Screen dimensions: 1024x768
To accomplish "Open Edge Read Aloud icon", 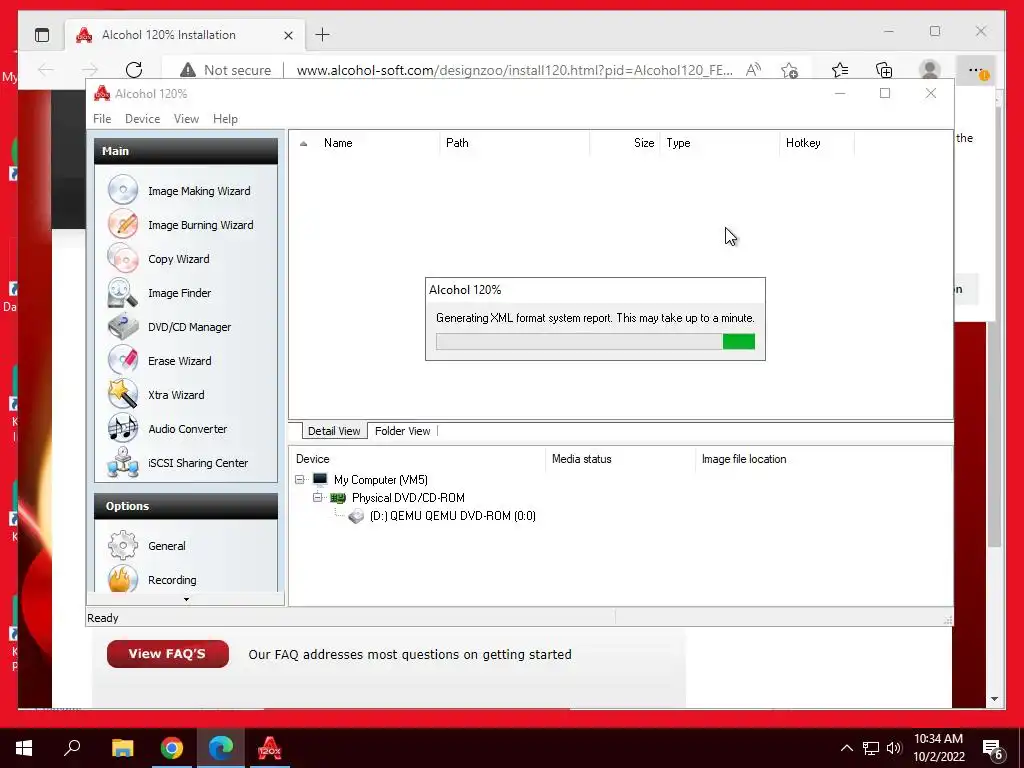I will click(x=753, y=70).
